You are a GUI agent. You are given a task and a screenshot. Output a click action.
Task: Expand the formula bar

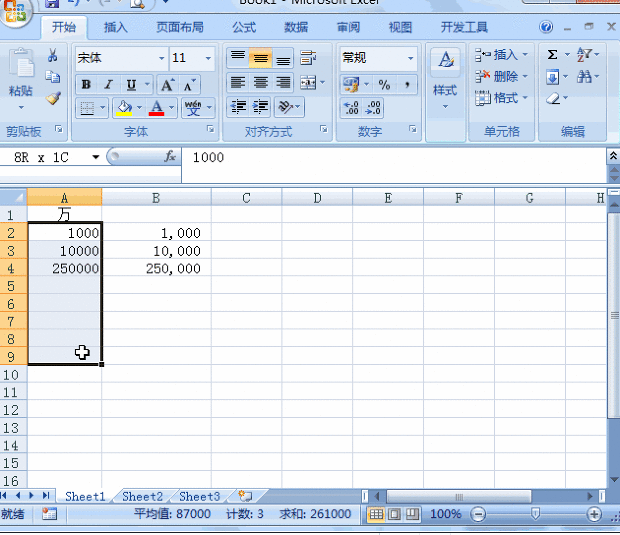coord(613,156)
